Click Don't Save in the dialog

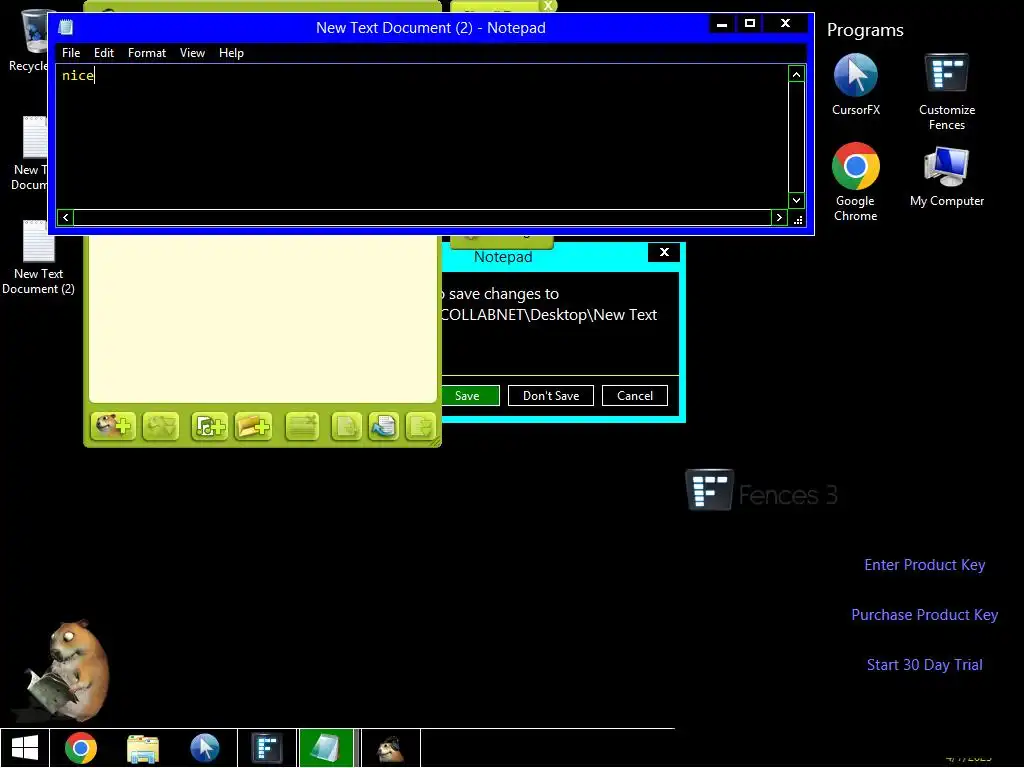point(551,396)
